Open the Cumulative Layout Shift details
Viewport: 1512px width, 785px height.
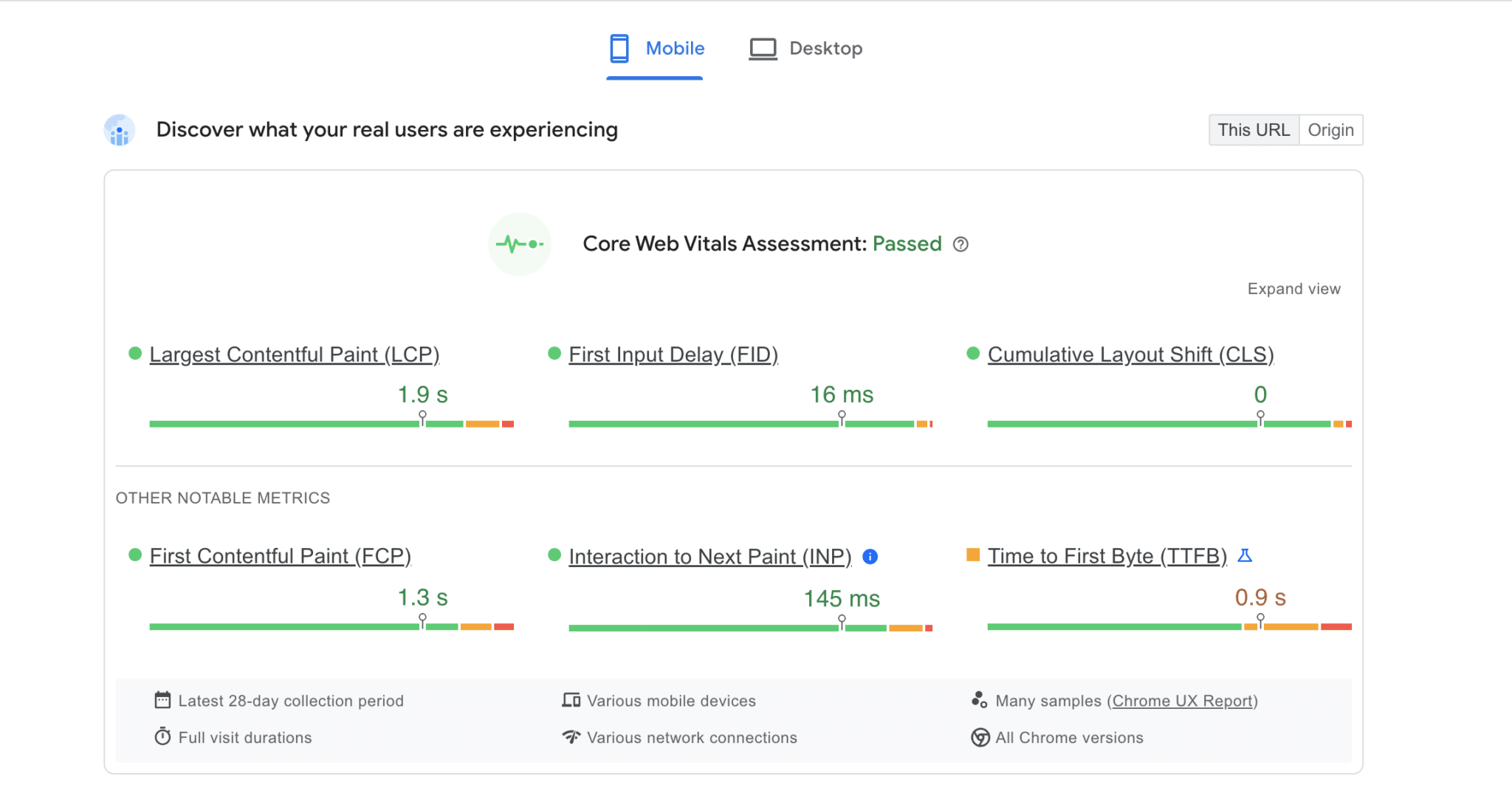pos(1131,354)
